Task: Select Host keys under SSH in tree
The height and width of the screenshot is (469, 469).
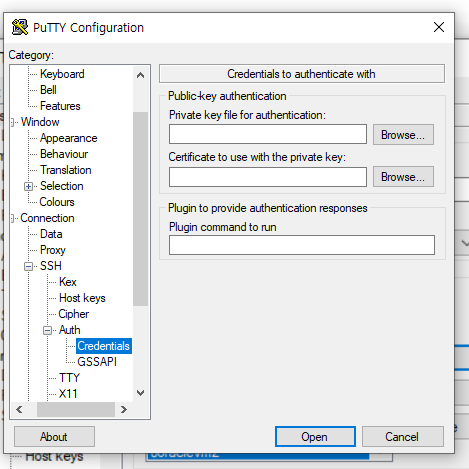Action: 82,298
